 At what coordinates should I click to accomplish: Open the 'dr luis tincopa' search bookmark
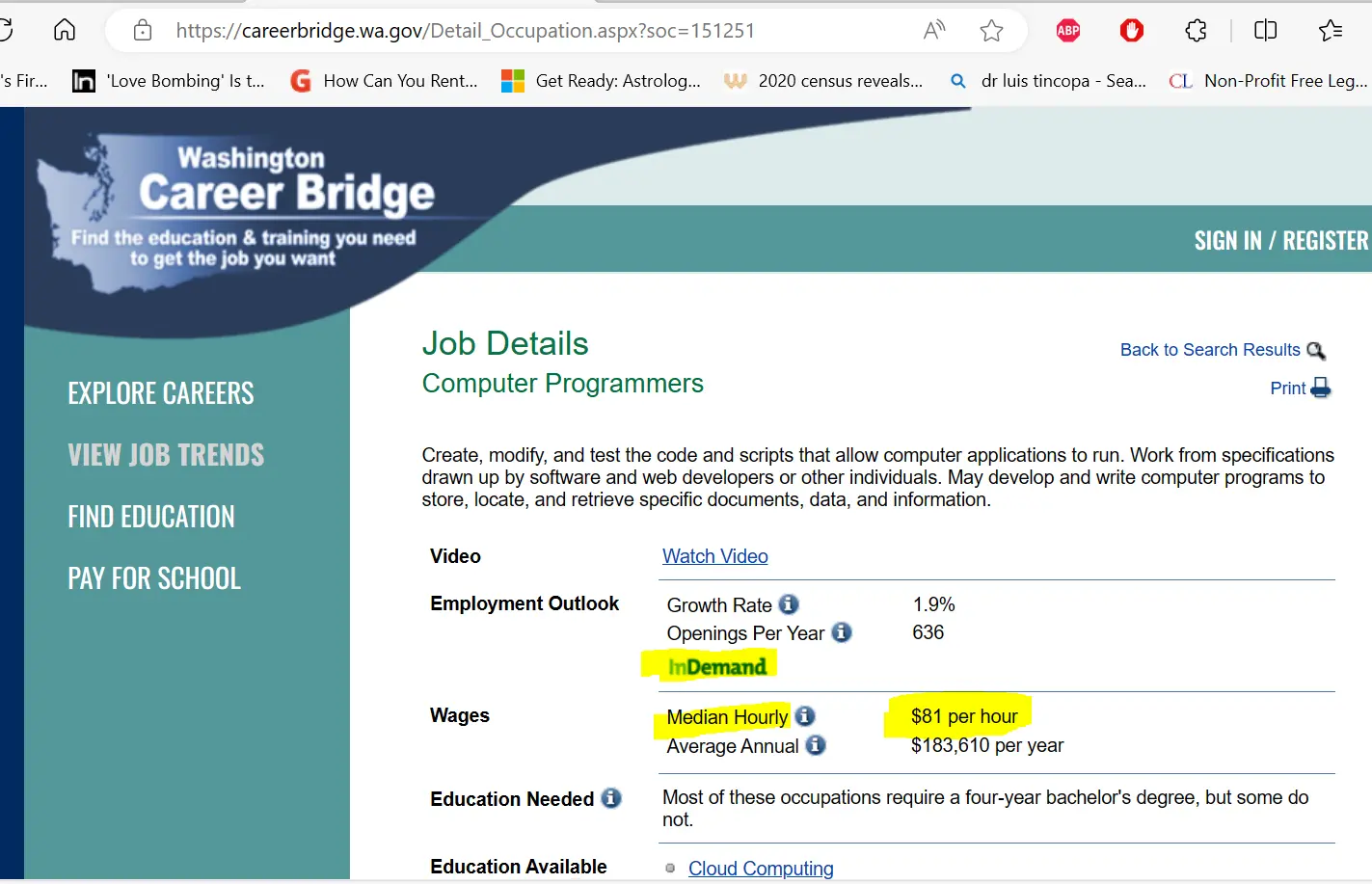pos(1048,81)
